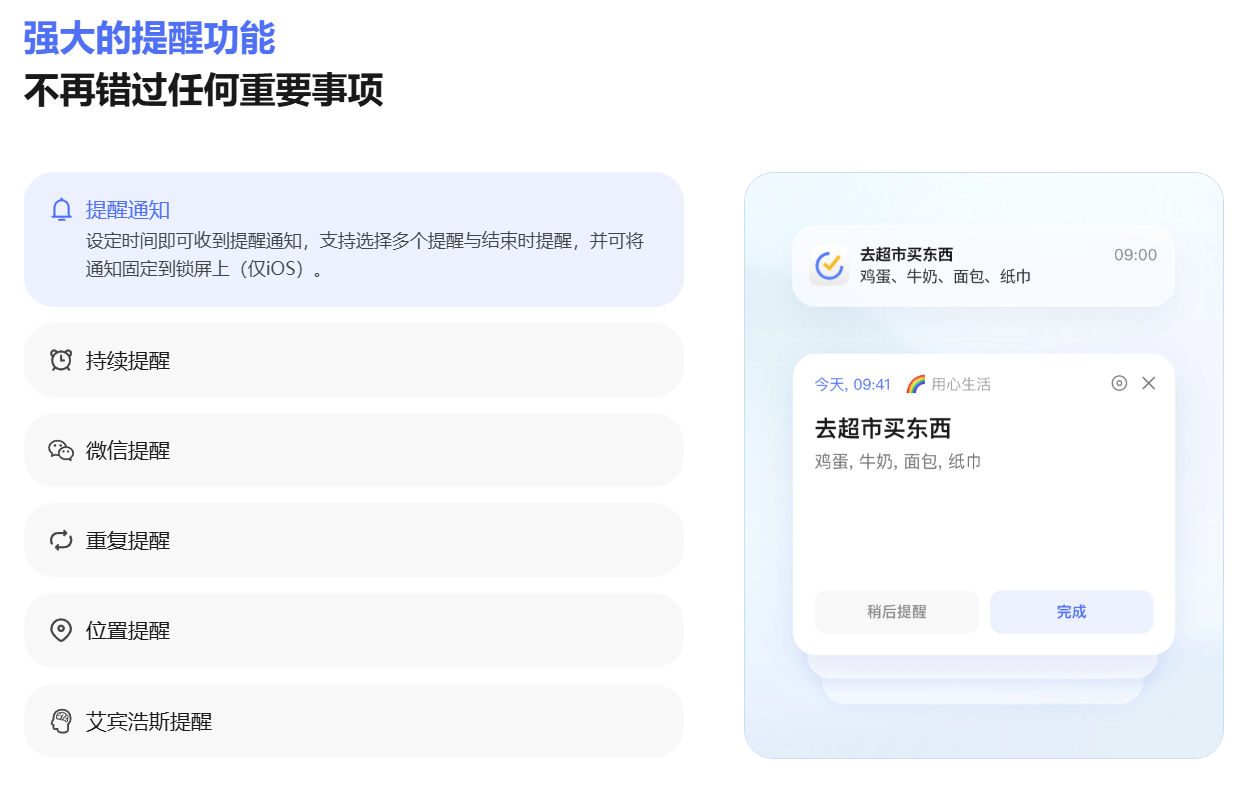
Task: Select the 持续提醒 tab label
Action: pos(128,360)
